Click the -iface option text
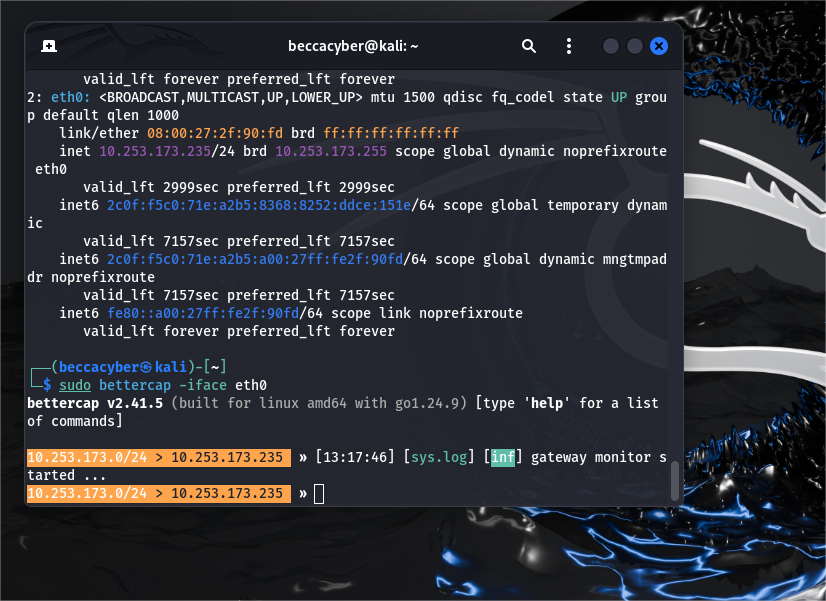The width and height of the screenshot is (826, 601). (203, 386)
